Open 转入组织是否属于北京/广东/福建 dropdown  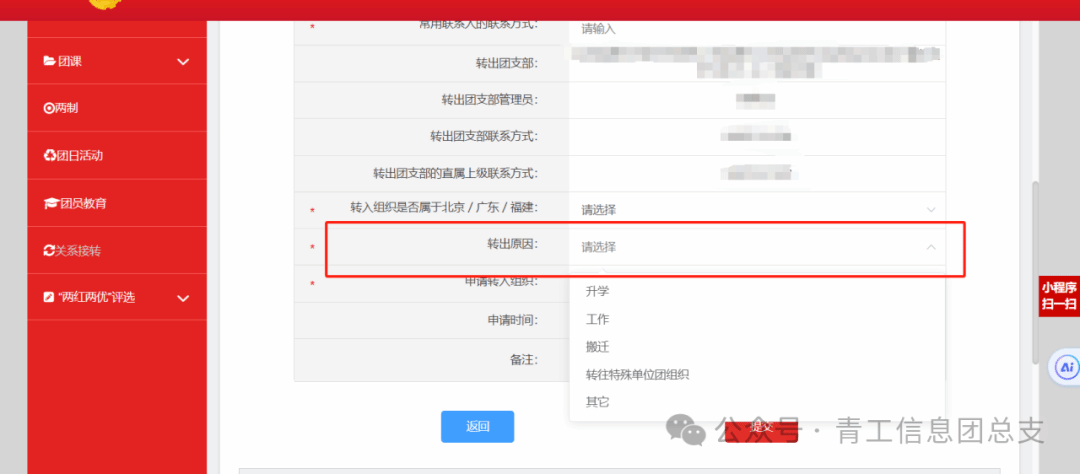point(756,210)
